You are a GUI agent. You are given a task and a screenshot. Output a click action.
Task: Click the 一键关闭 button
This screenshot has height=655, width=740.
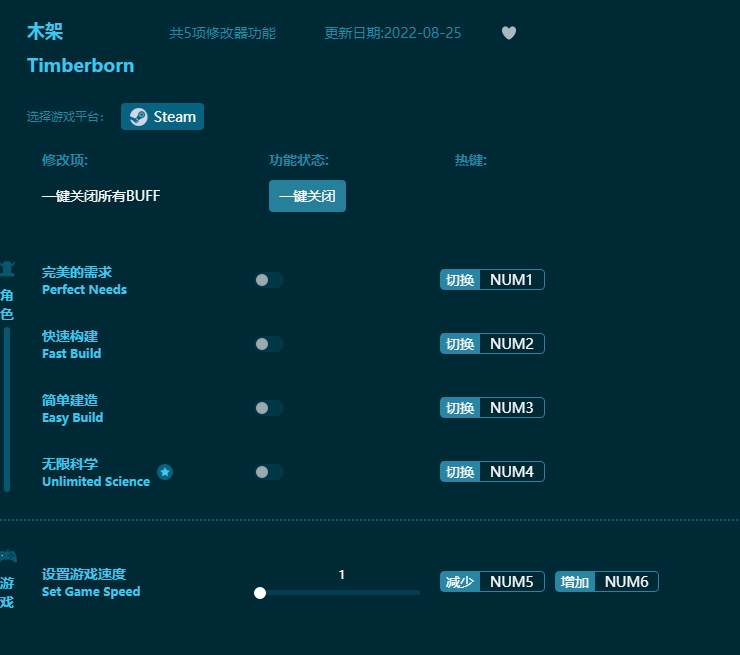pyautogui.click(x=307, y=196)
